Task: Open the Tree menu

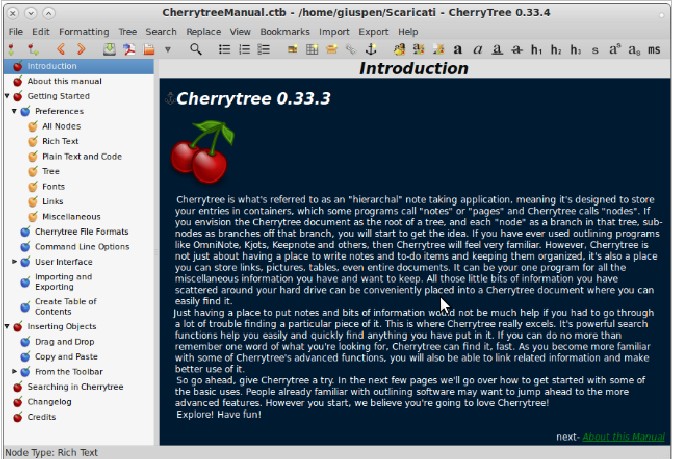Action: pyautogui.click(x=127, y=32)
